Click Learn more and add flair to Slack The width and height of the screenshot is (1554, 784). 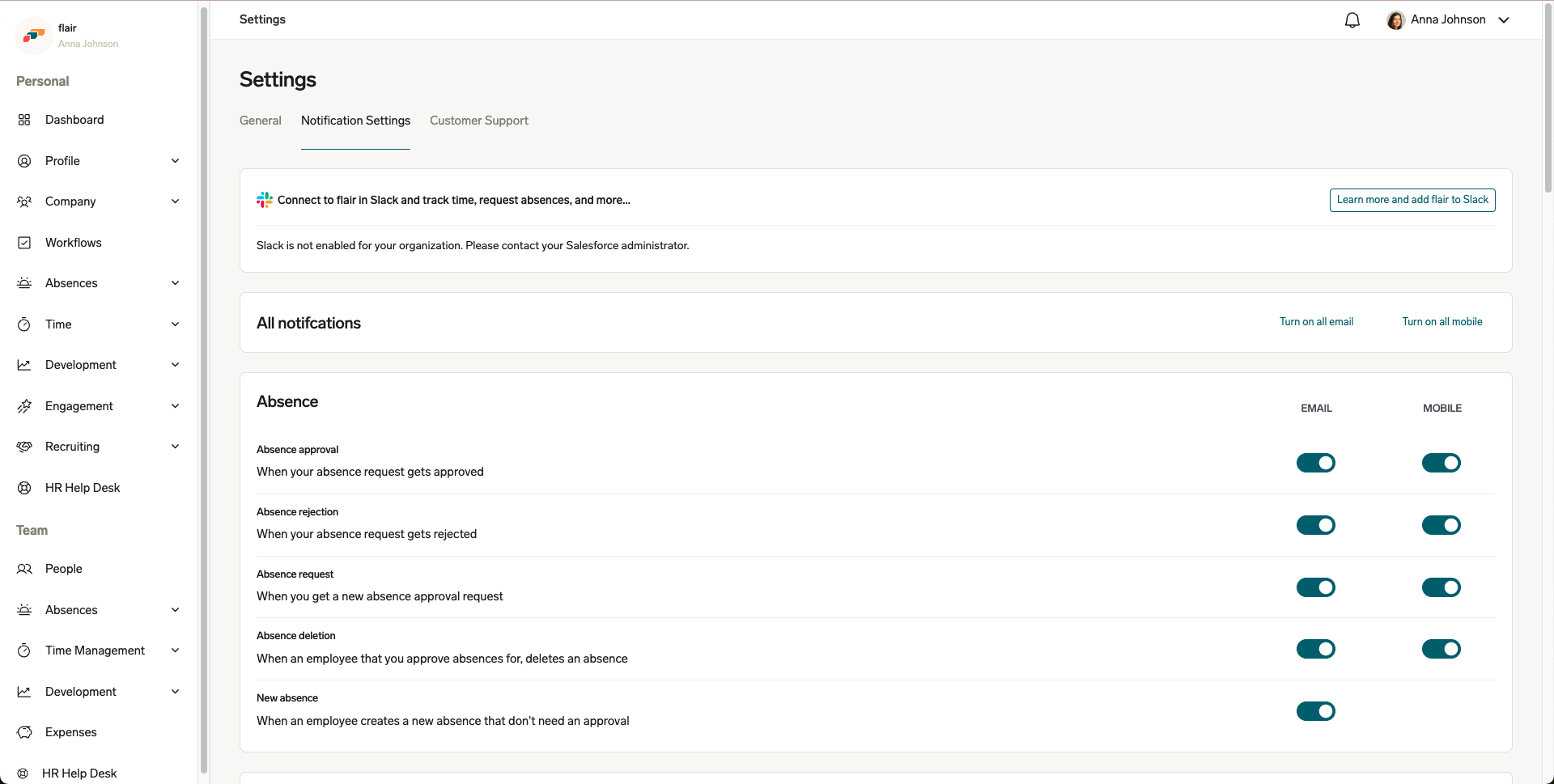point(1412,200)
